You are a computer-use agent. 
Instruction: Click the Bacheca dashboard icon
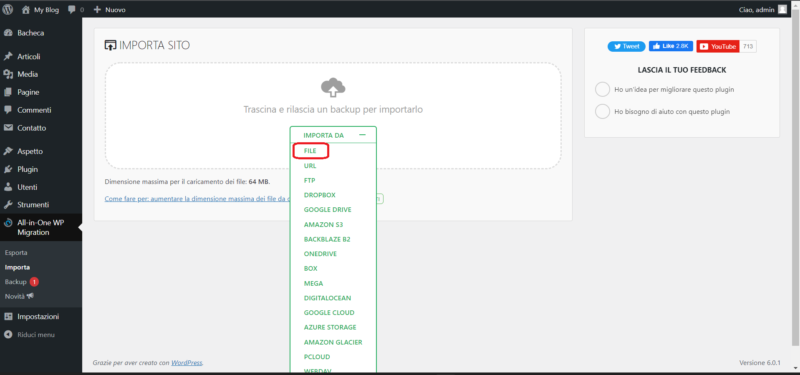8,33
